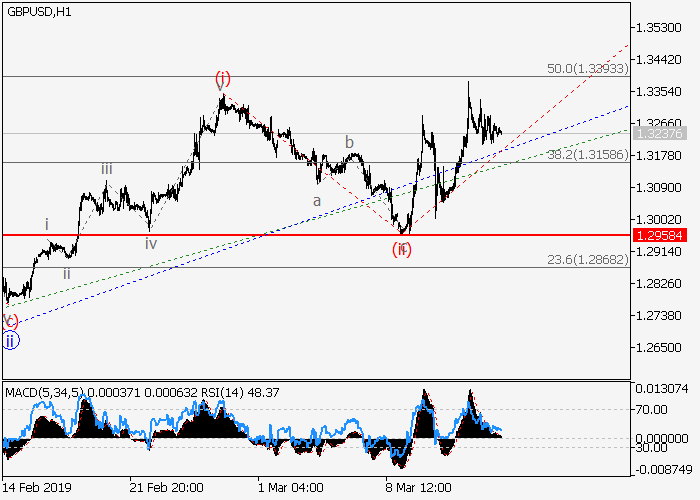700x500 pixels.
Task: Select the brown iv wave label
Action: [x=150, y=243]
